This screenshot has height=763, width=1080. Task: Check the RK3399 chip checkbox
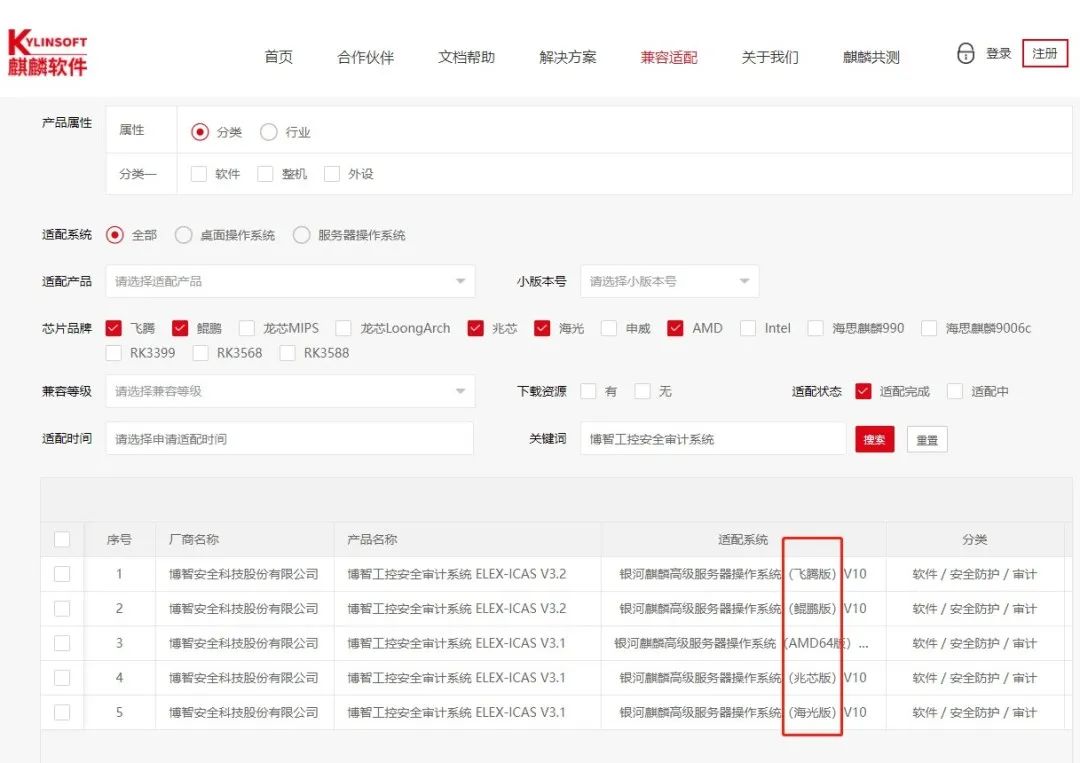[x=114, y=353]
